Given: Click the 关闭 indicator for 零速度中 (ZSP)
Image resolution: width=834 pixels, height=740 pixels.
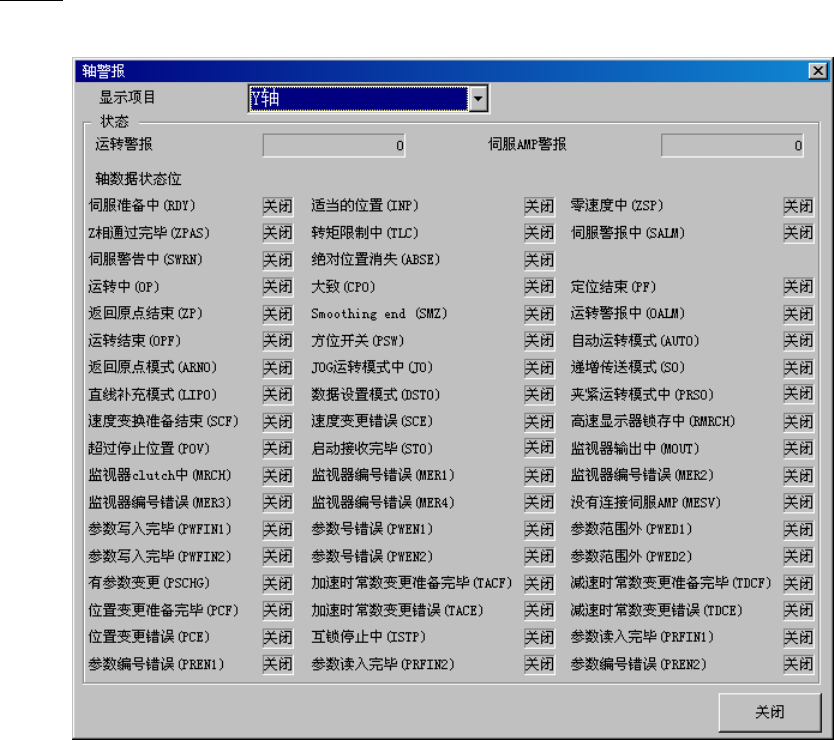Looking at the screenshot, I should click(x=798, y=206).
